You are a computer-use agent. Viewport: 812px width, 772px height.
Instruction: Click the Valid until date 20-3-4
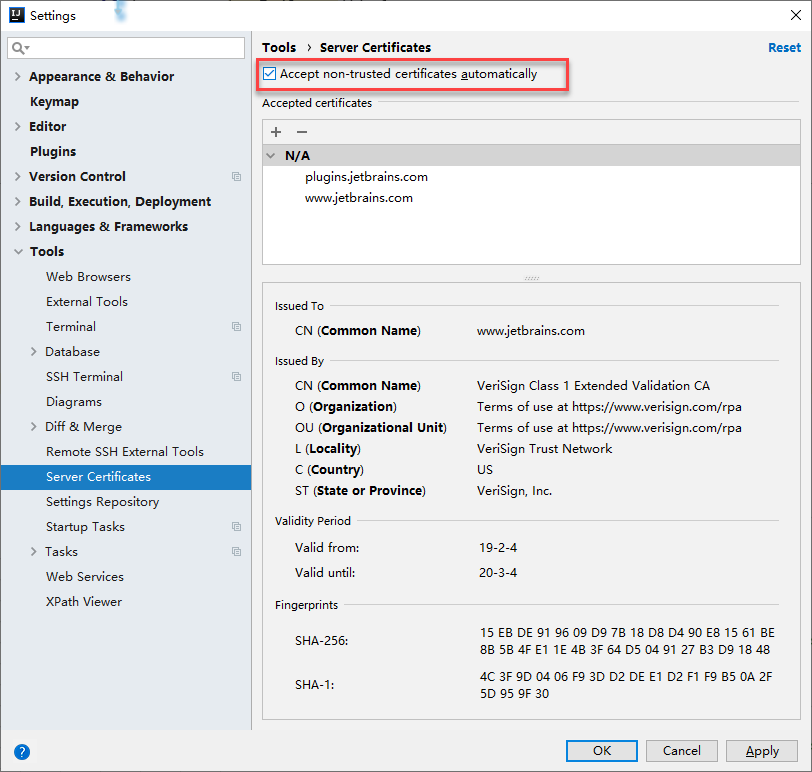498,573
